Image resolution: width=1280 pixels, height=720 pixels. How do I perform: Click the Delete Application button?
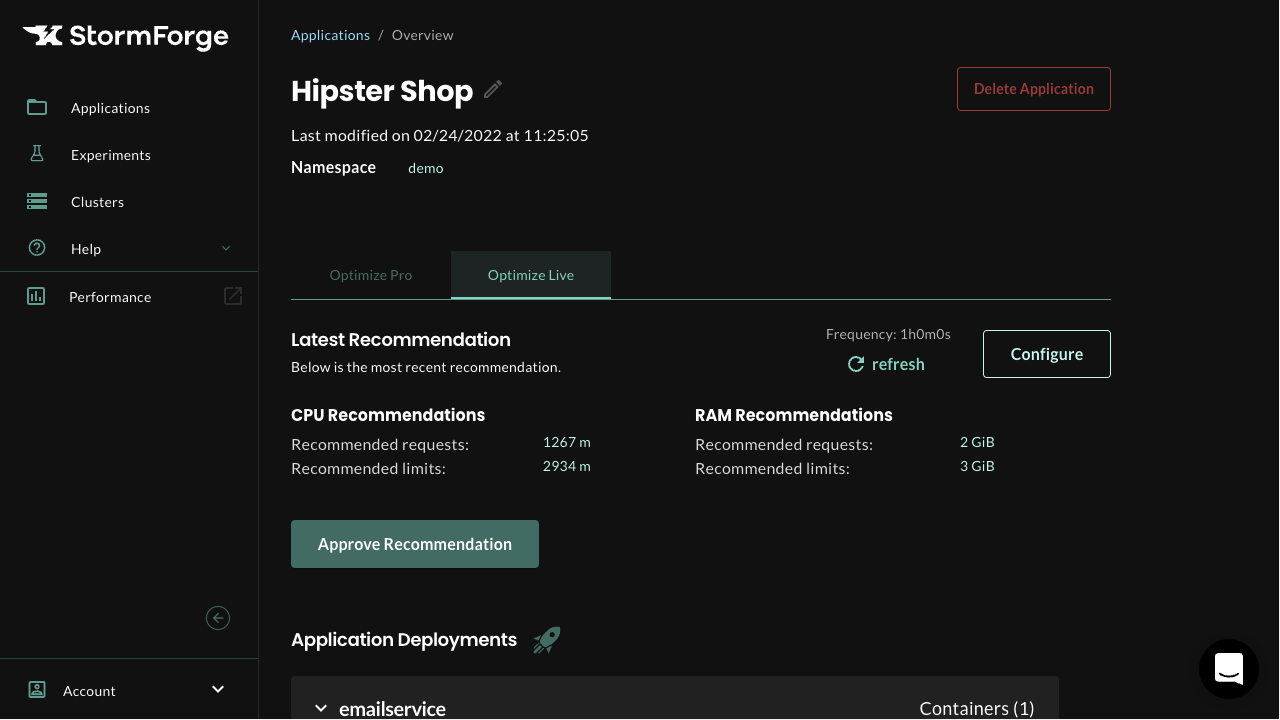pyautogui.click(x=1034, y=89)
